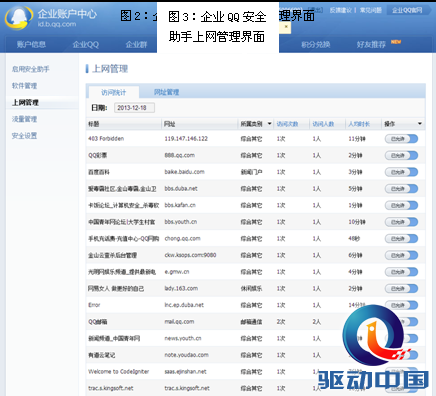Toggle the allow switch for chong.qq.com
The height and width of the screenshot is (396, 436).
401,239
